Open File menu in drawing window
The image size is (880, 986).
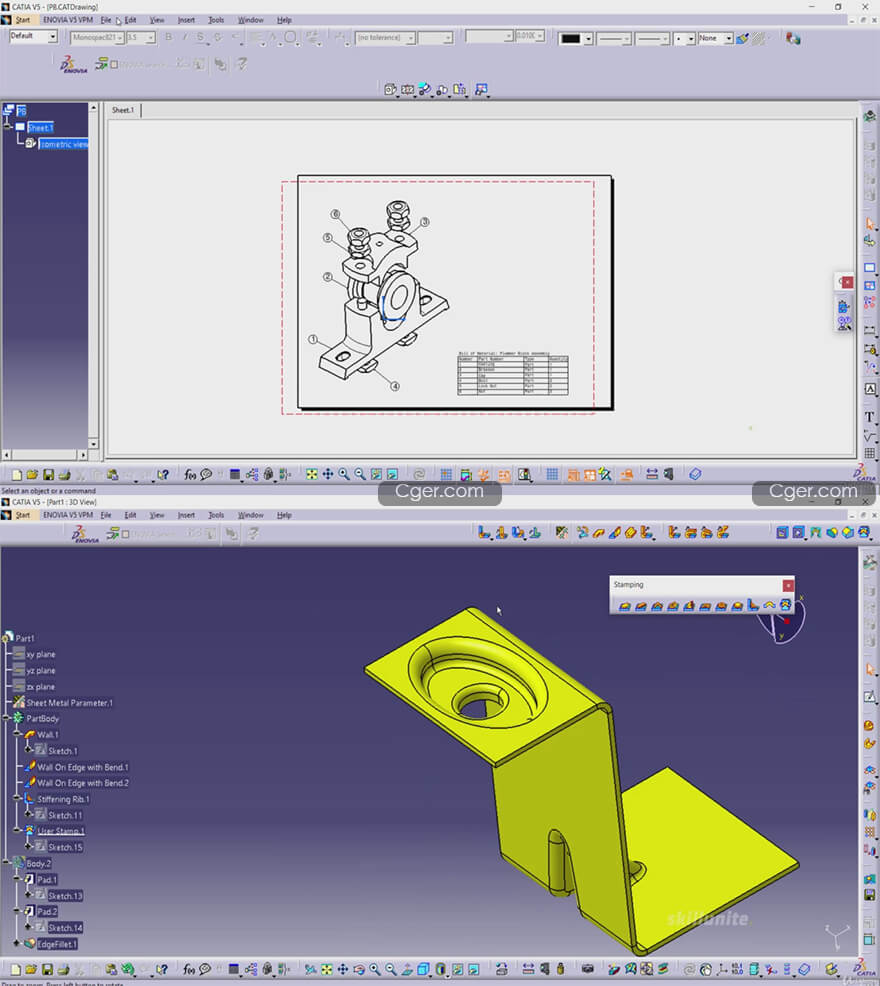click(x=106, y=20)
